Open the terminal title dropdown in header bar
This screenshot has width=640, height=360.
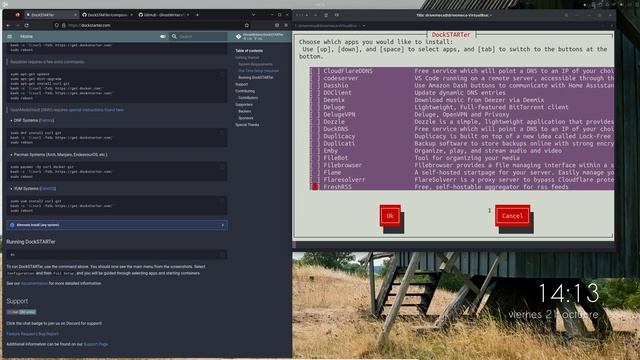click(454, 15)
